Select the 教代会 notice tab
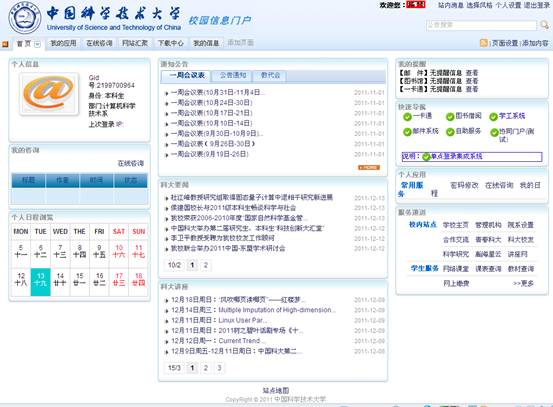This screenshot has width=553, height=407. 270,75
